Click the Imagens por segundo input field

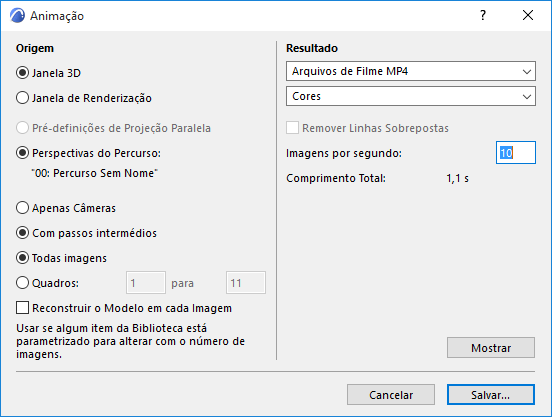pyautogui.click(x=516, y=153)
